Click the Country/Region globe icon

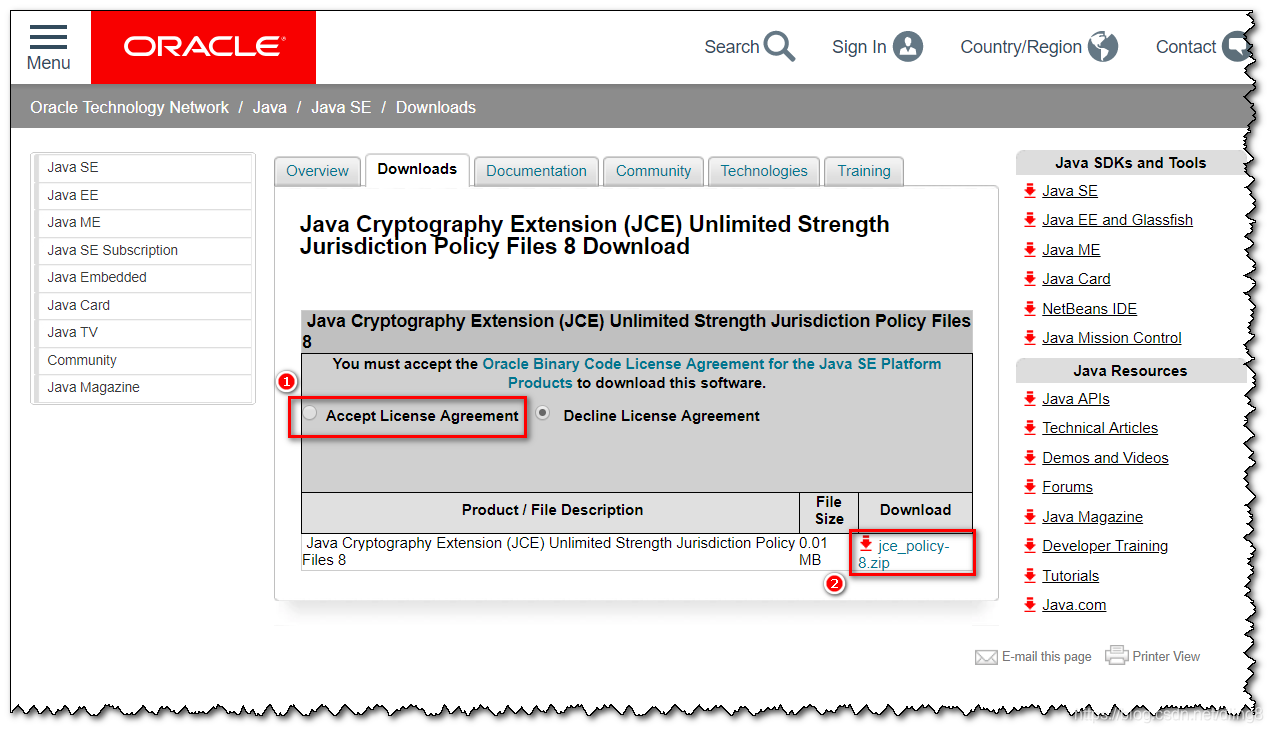[1103, 47]
